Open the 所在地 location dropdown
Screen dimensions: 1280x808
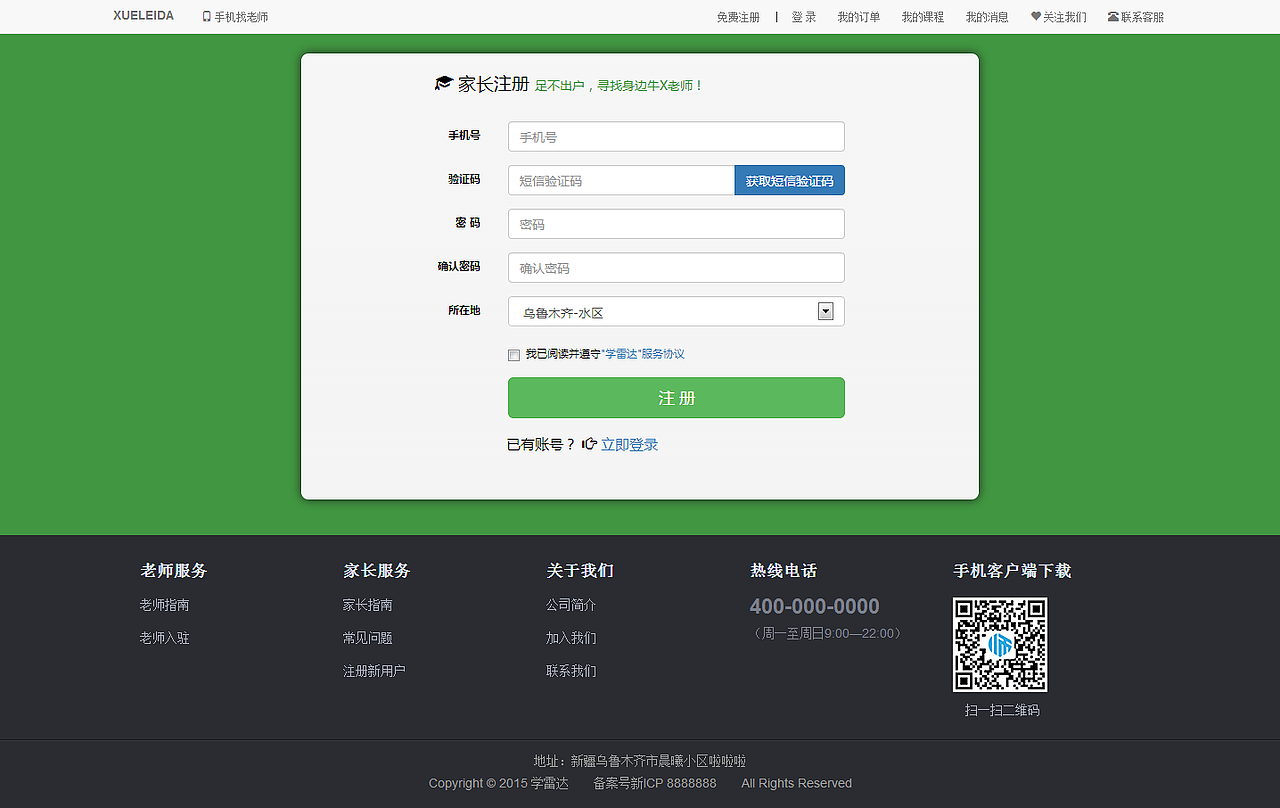(676, 311)
